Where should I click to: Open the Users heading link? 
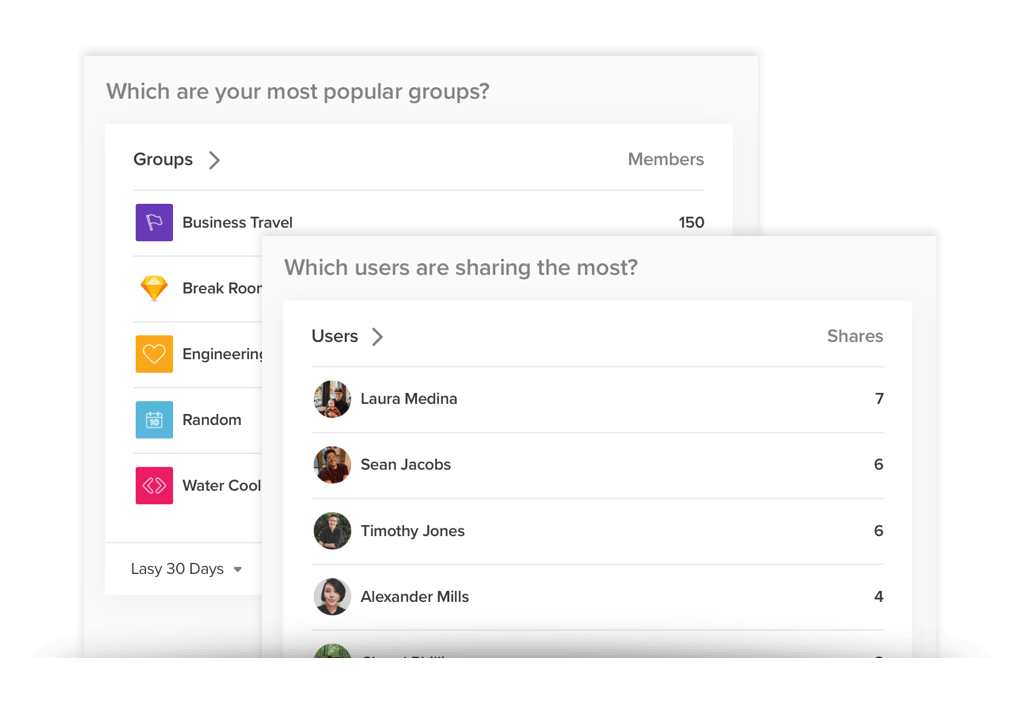[335, 336]
